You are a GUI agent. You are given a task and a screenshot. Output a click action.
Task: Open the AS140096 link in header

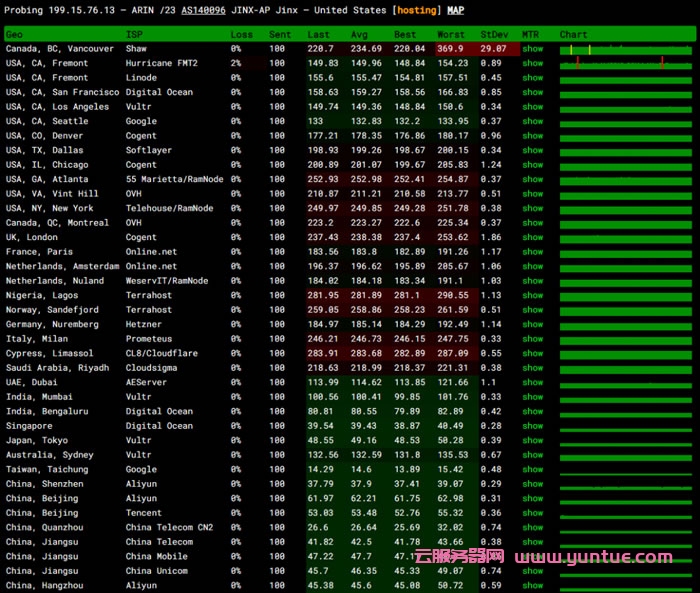click(203, 10)
